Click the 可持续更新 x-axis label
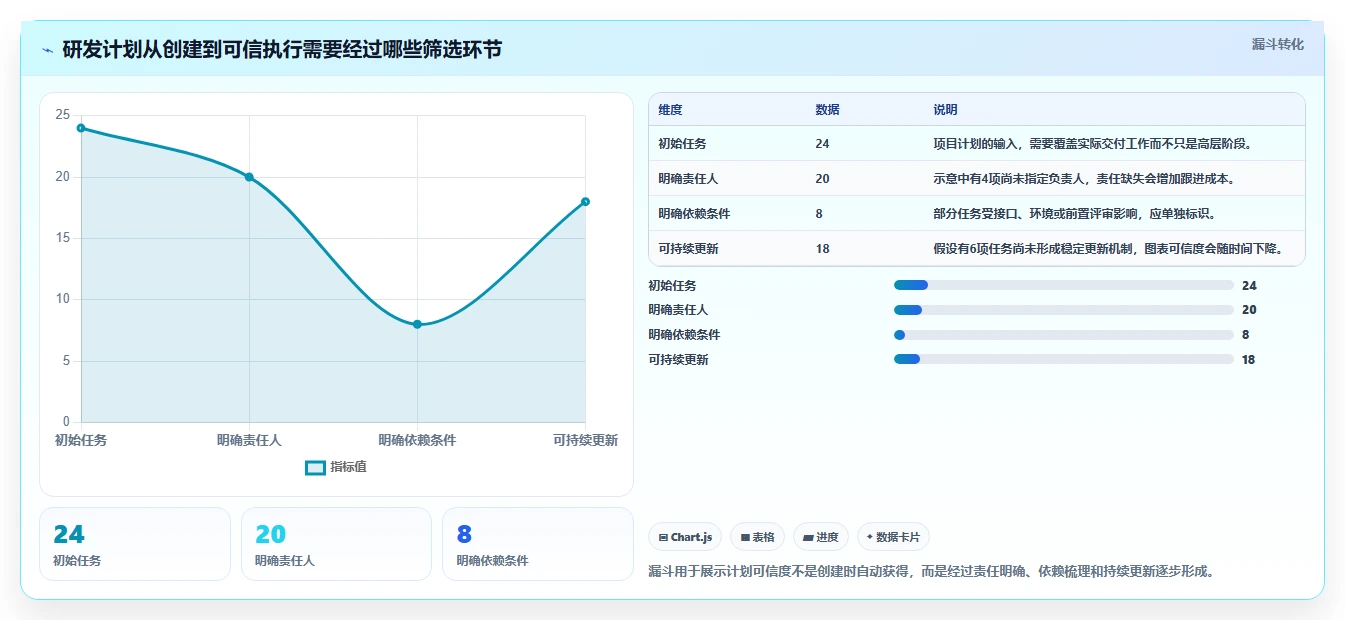This screenshot has height=620, width=1345. click(x=585, y=440)
